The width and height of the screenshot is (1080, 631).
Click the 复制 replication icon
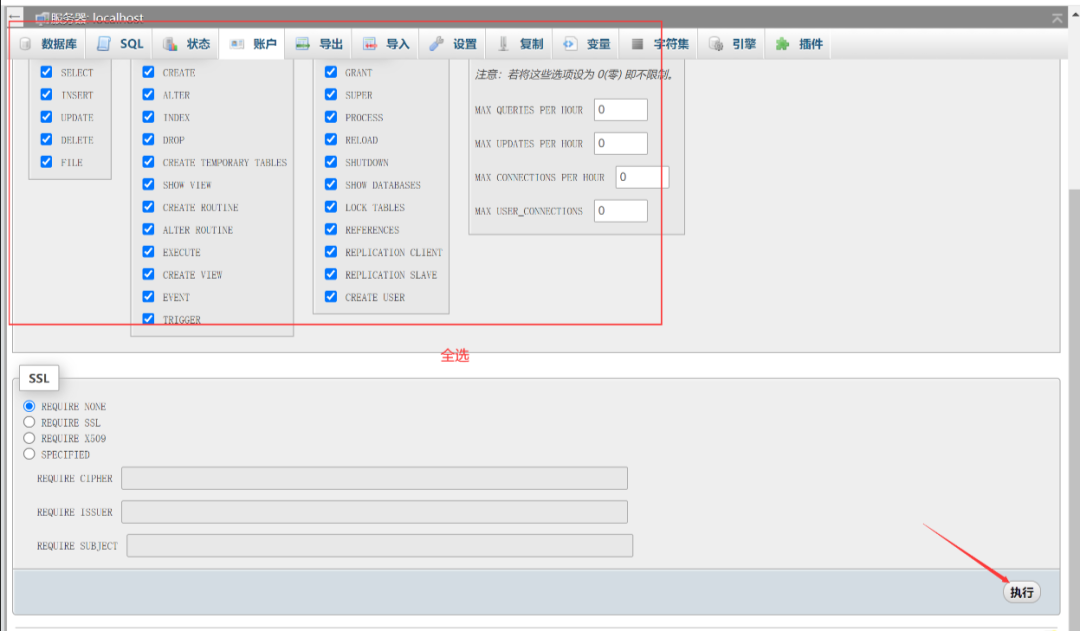point(503,44)
